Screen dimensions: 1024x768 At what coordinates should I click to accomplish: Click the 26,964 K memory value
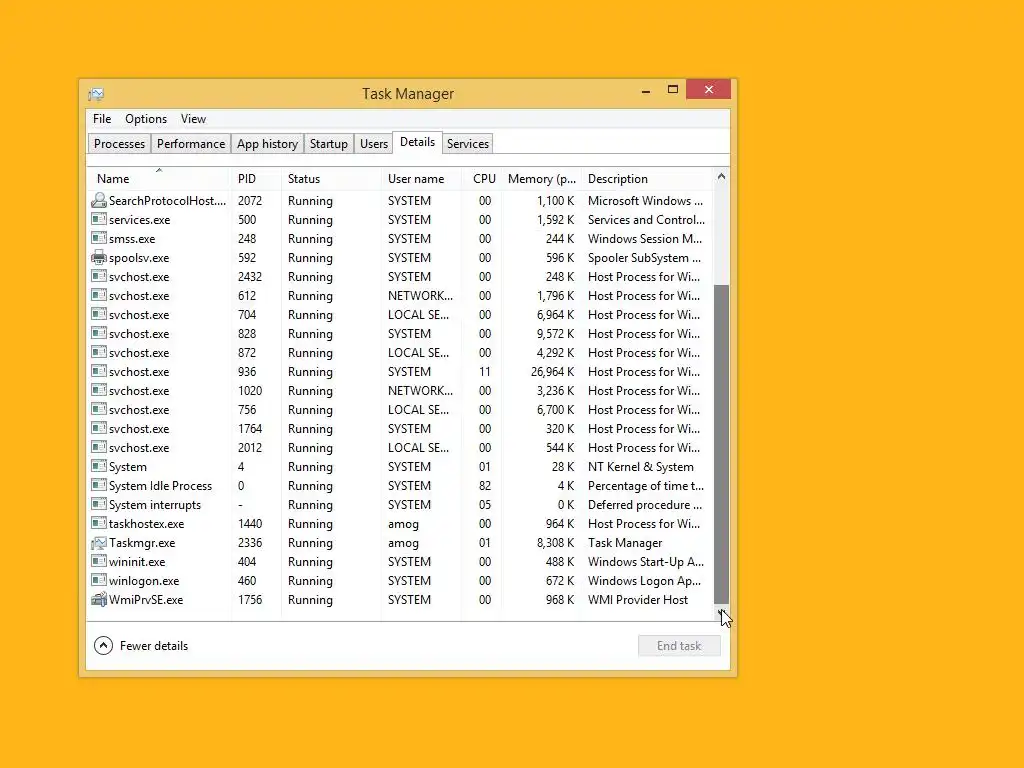(552, 372)
